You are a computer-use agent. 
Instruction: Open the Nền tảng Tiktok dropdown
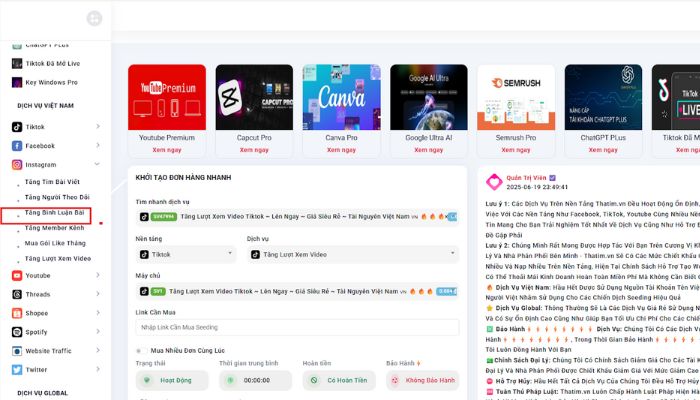(x=186, y=254)
